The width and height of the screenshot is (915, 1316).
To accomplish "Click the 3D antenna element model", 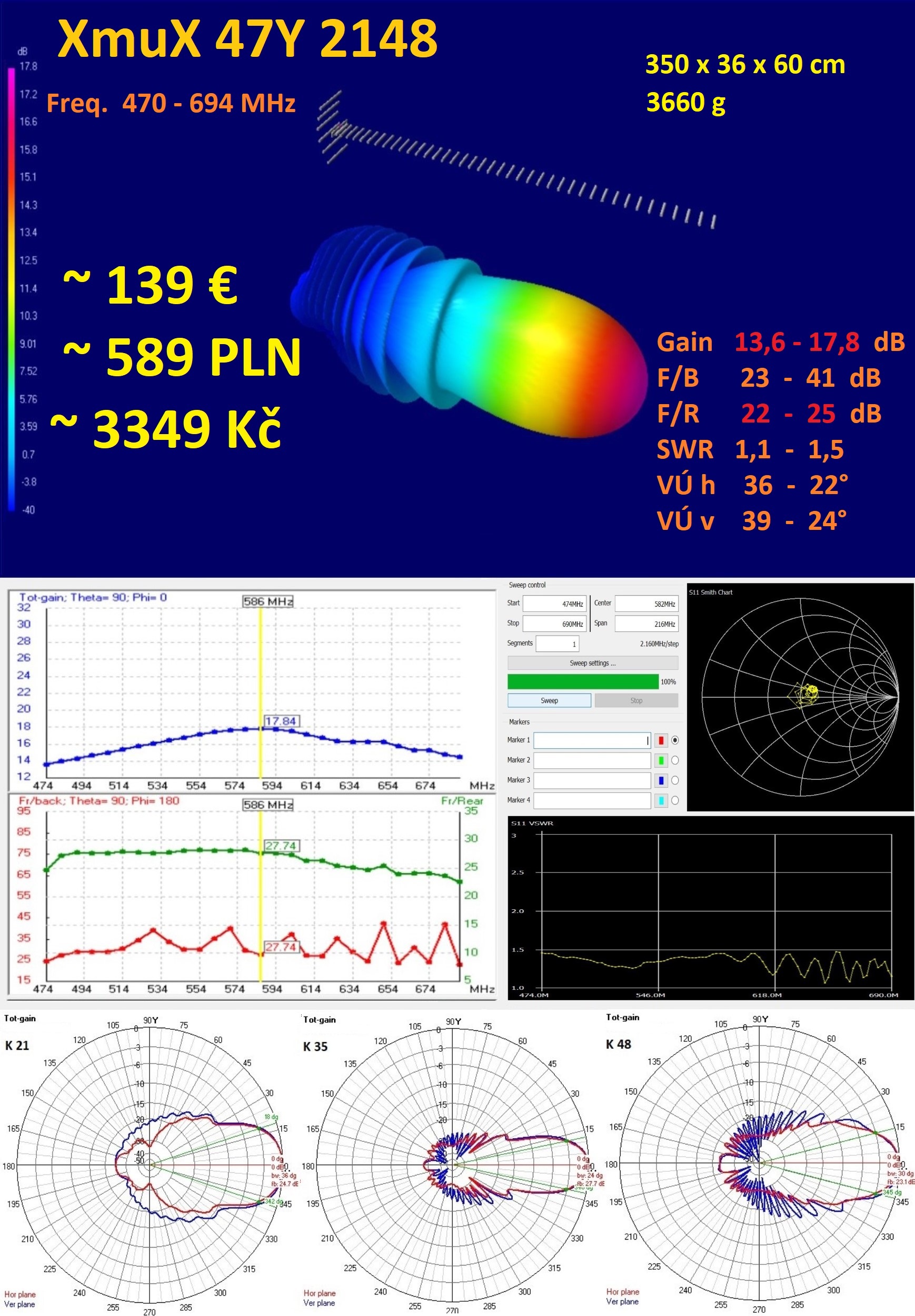I will [516, 159].
